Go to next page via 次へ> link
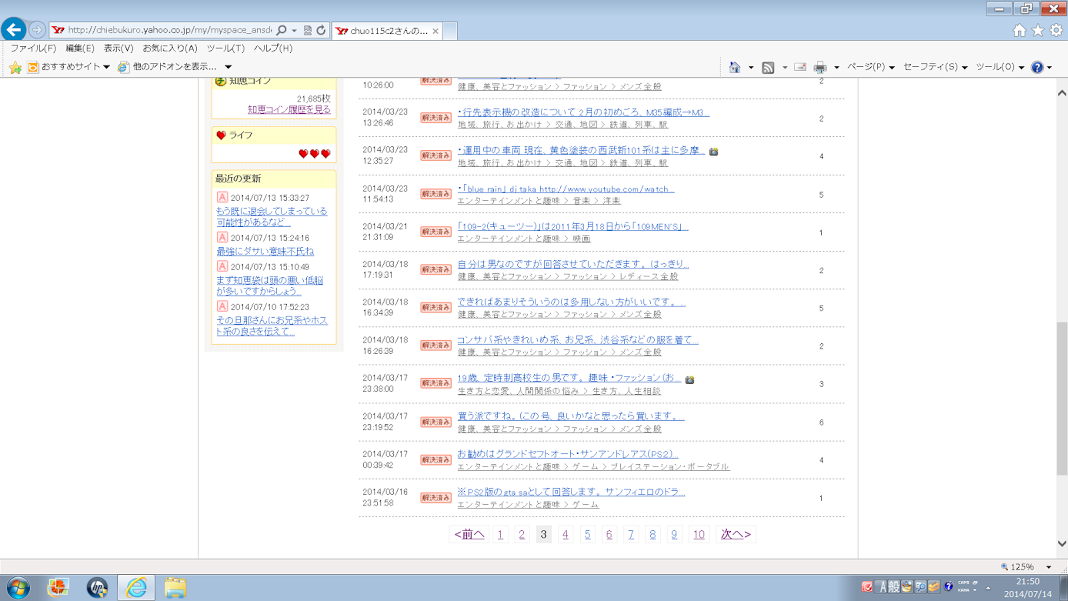1068x601 pixels. coord(735,535)
